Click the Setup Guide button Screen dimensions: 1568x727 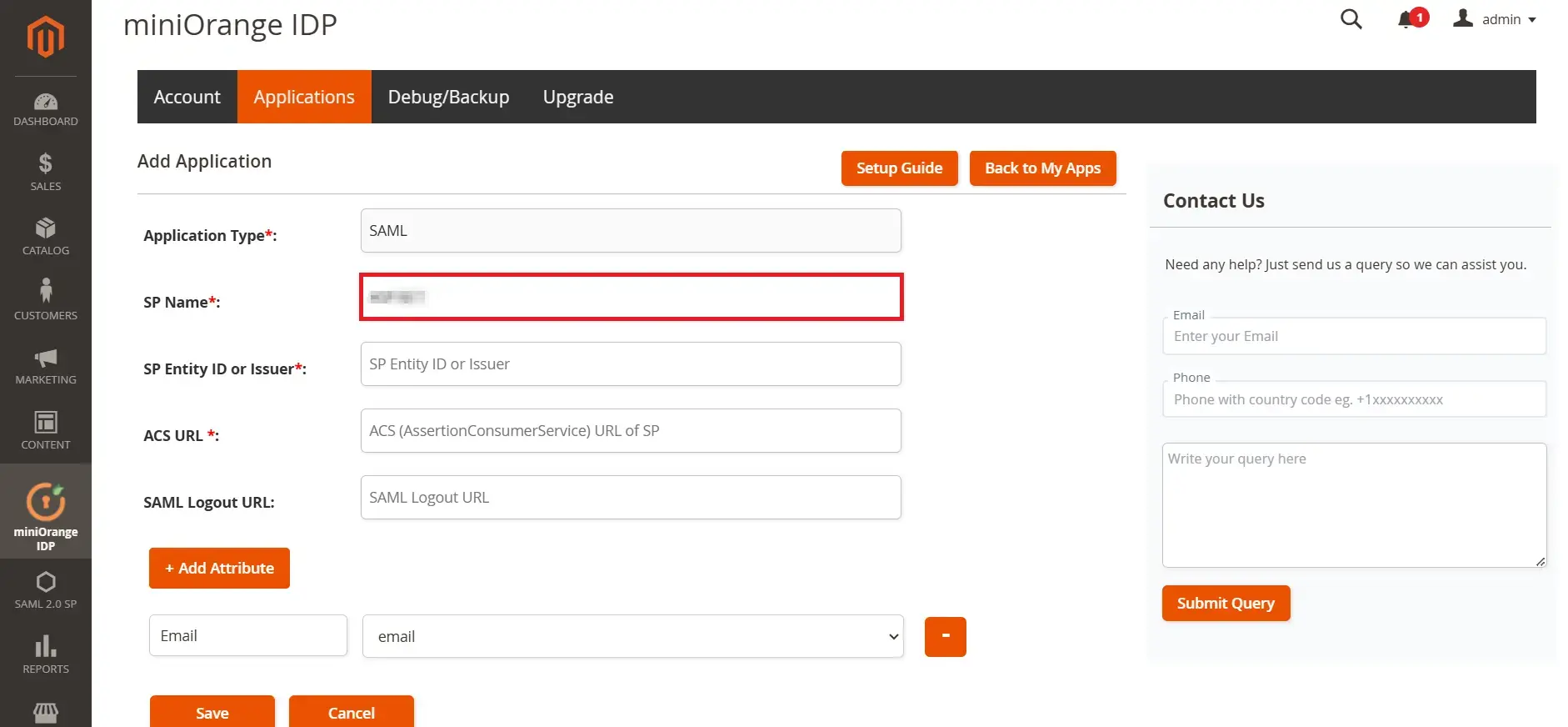899,168
